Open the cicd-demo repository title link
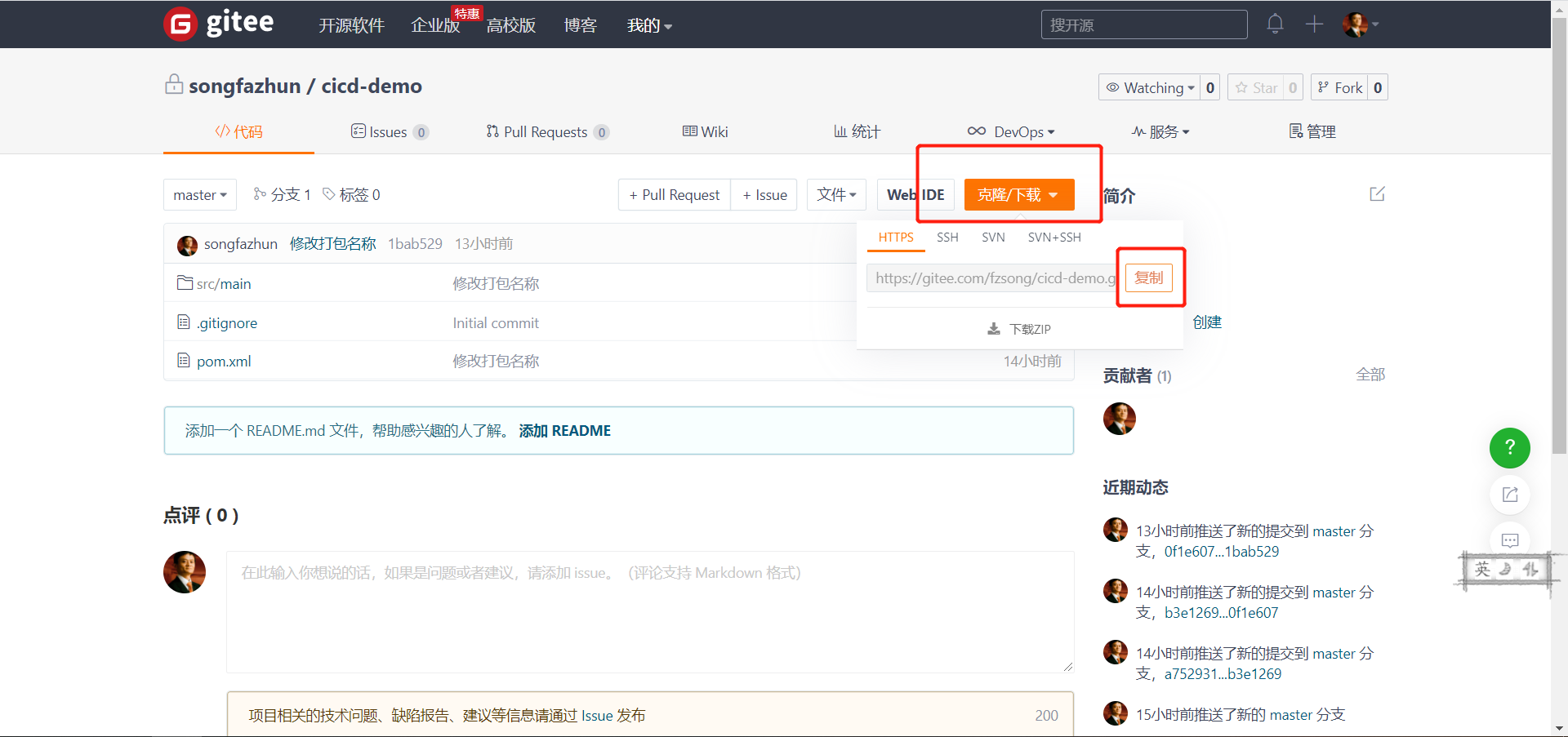The width and height of the screenshot is (1568, 737). (372, 86)
